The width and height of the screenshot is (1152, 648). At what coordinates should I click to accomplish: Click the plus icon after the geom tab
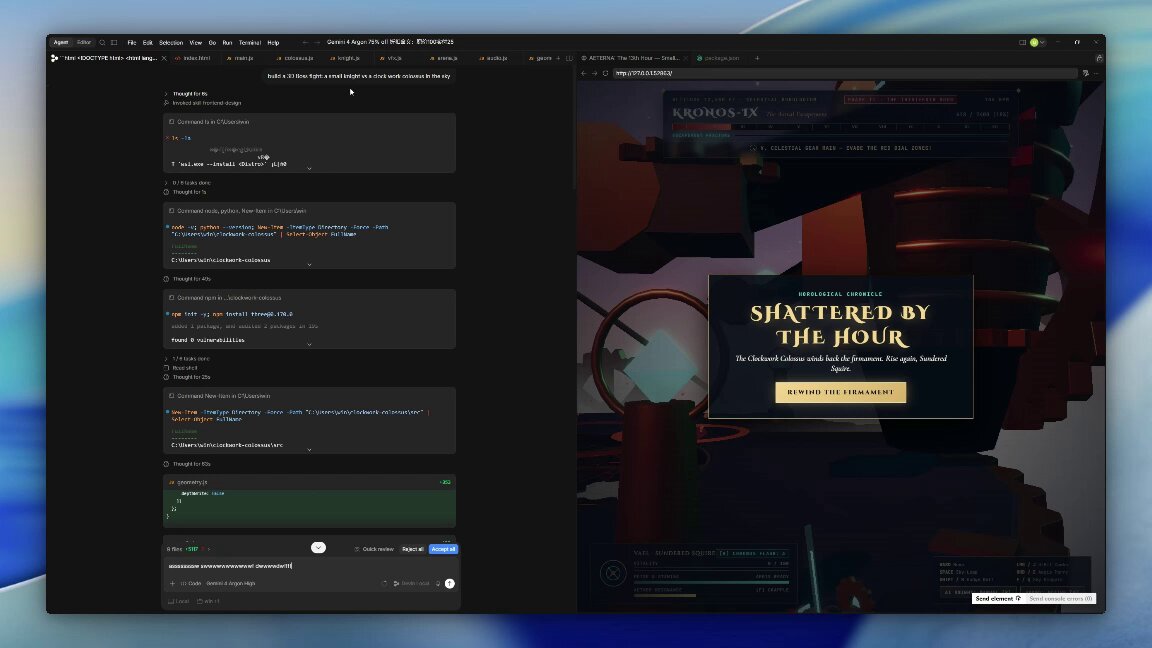tap(558, 58)
